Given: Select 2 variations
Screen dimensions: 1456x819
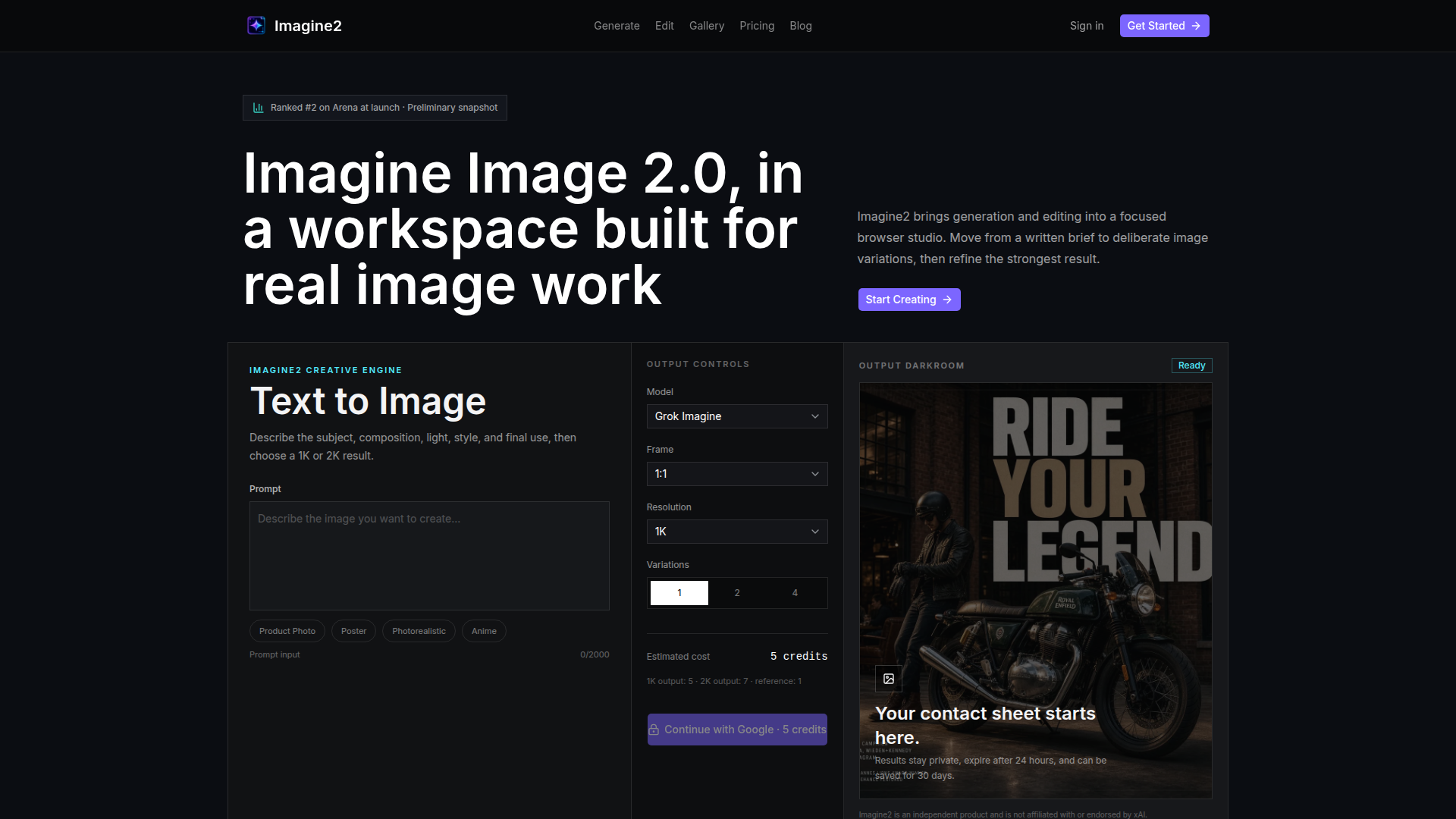Looking at the screenshot, I should 737,593.
